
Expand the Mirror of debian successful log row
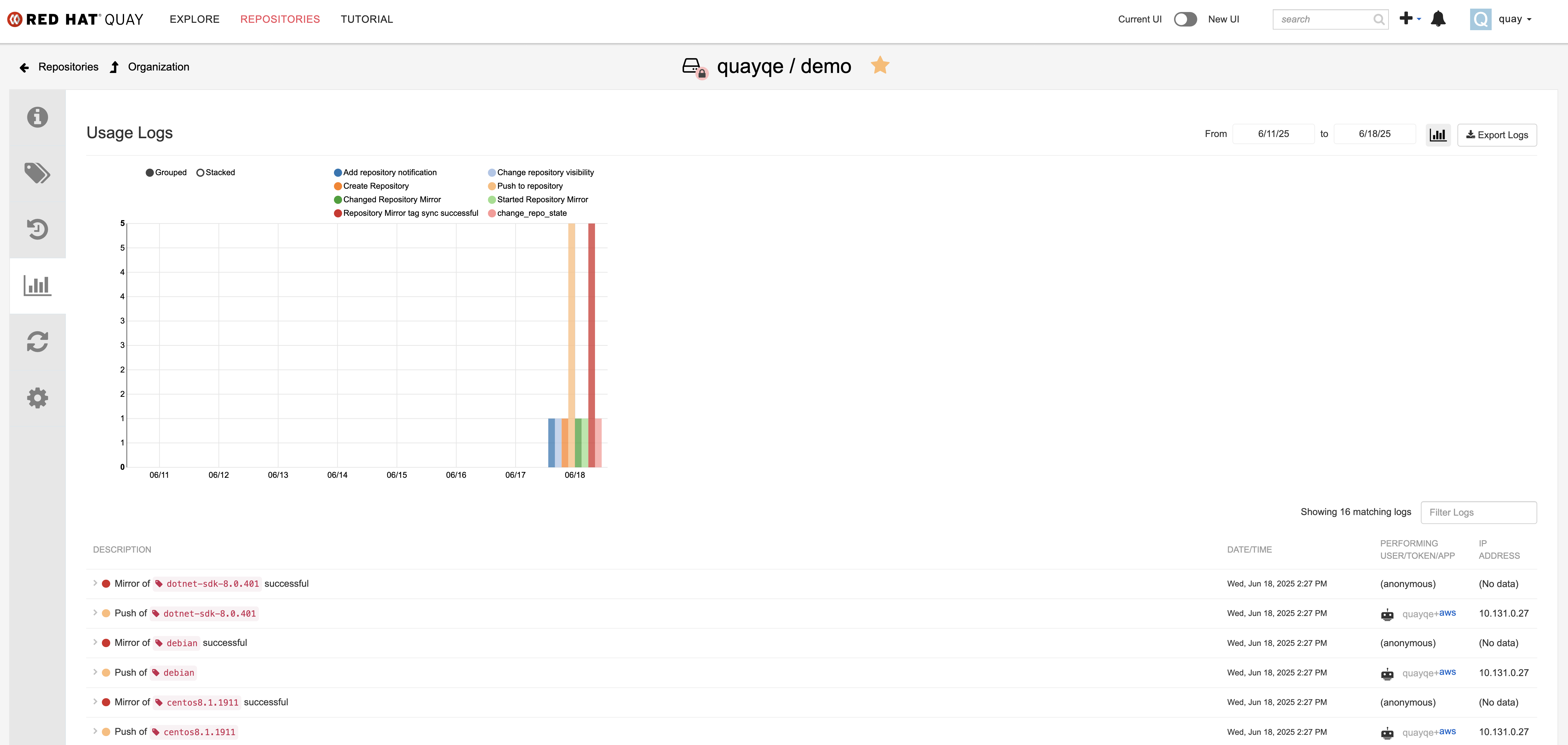coord(95,642)
